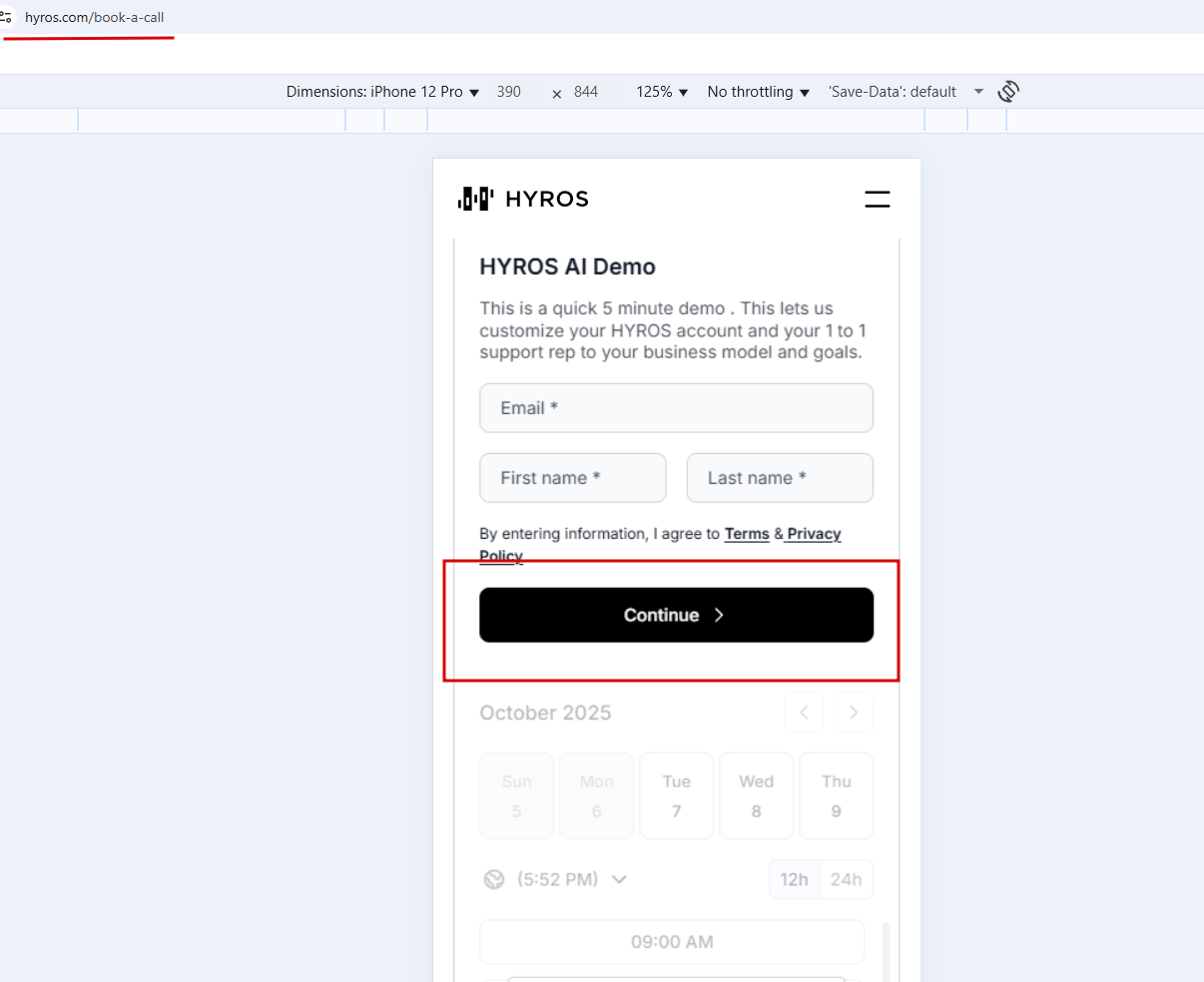Image resolution: width=1204 pixels, height=982 pixels.
Task: Select Tue 7 date
Action: [x=677, y=795]
